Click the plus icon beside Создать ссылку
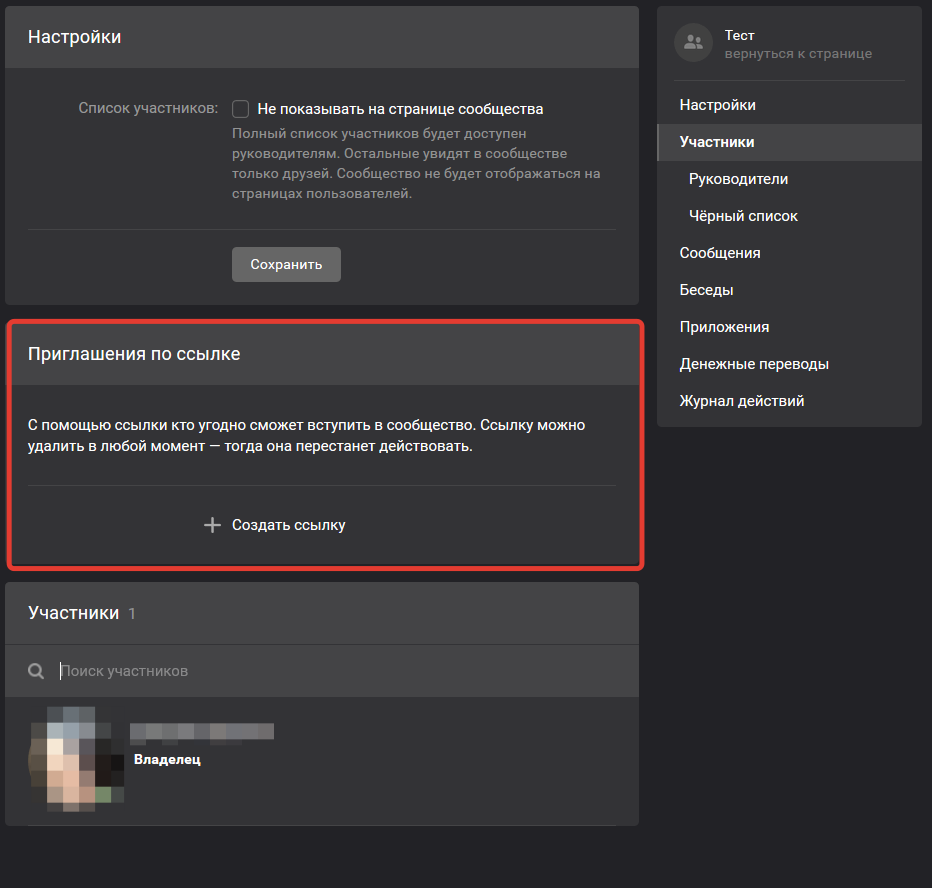 tap(212, 525)
